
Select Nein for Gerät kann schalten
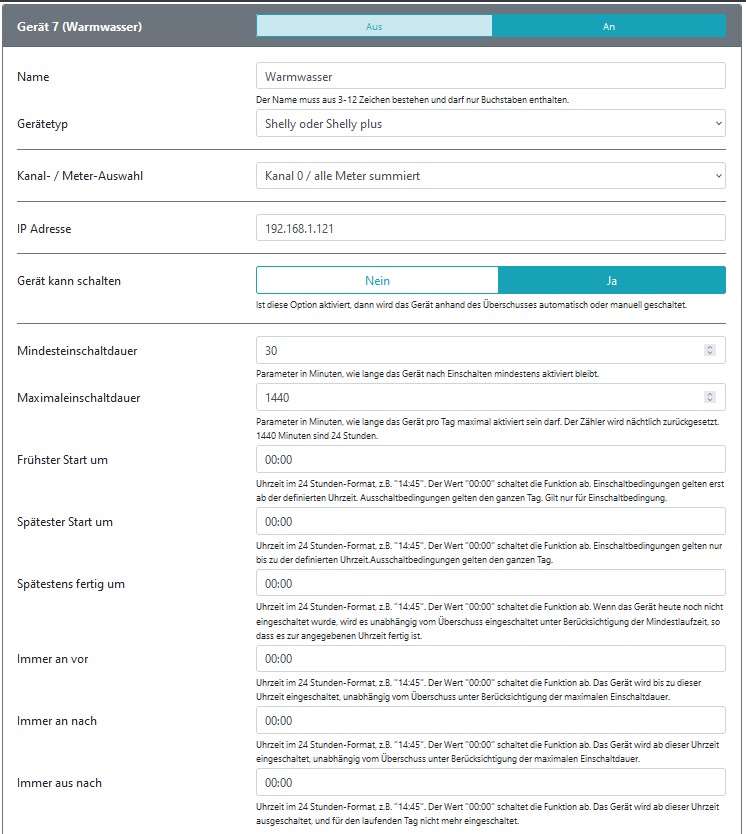pos(377,281)
